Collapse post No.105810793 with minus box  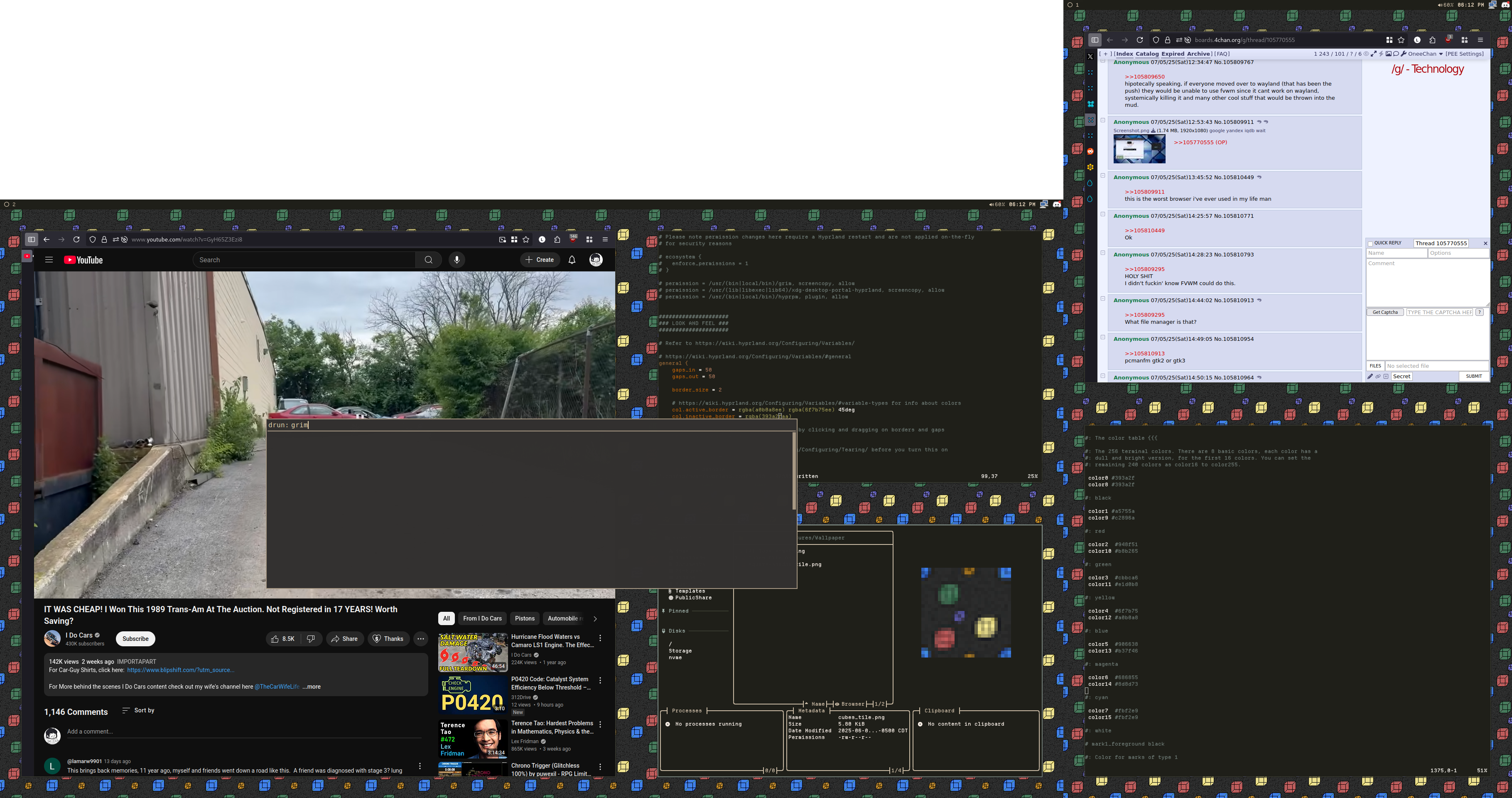(x=1103, y=253)
